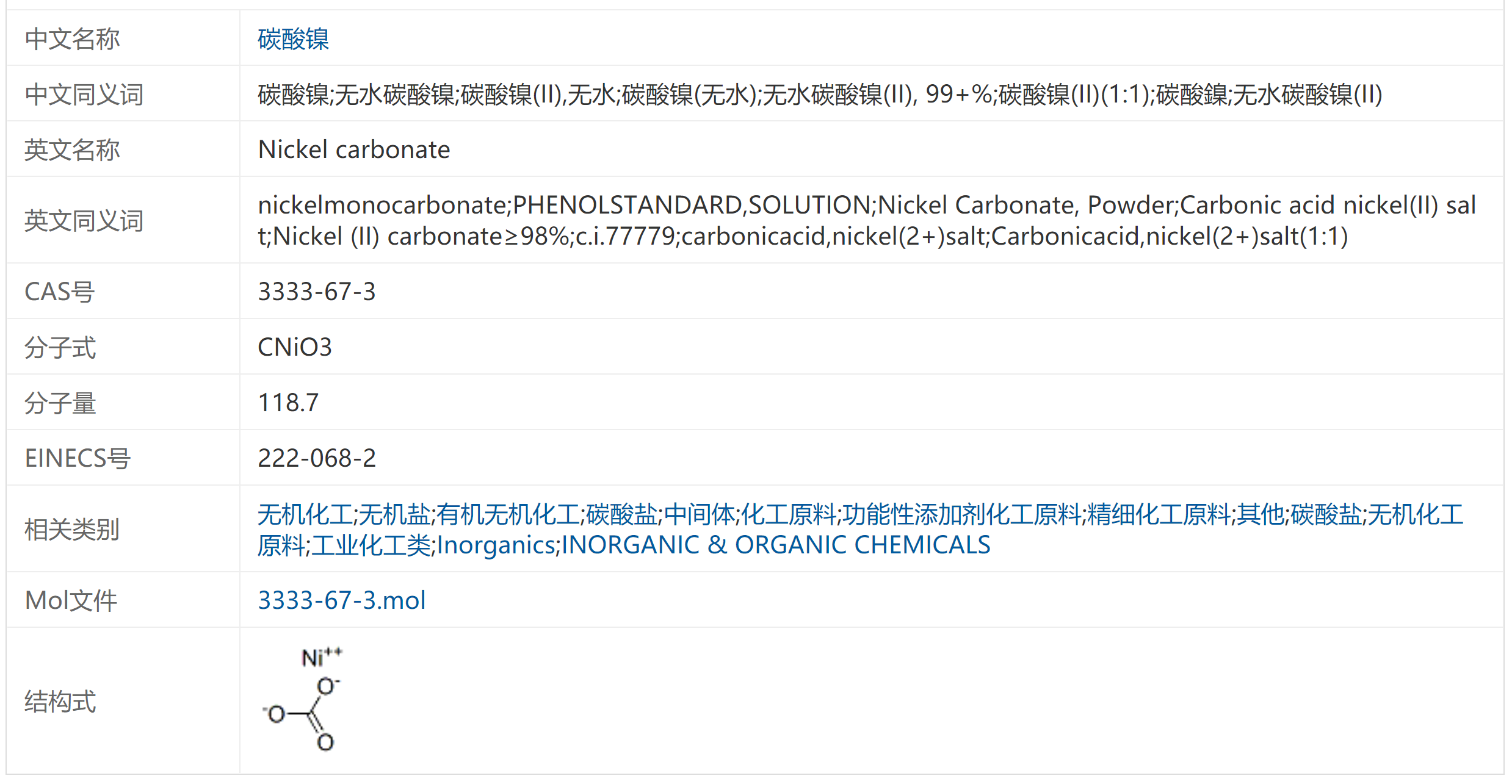
Task: Click the 有机无机化工 category link
Action: 508,514
